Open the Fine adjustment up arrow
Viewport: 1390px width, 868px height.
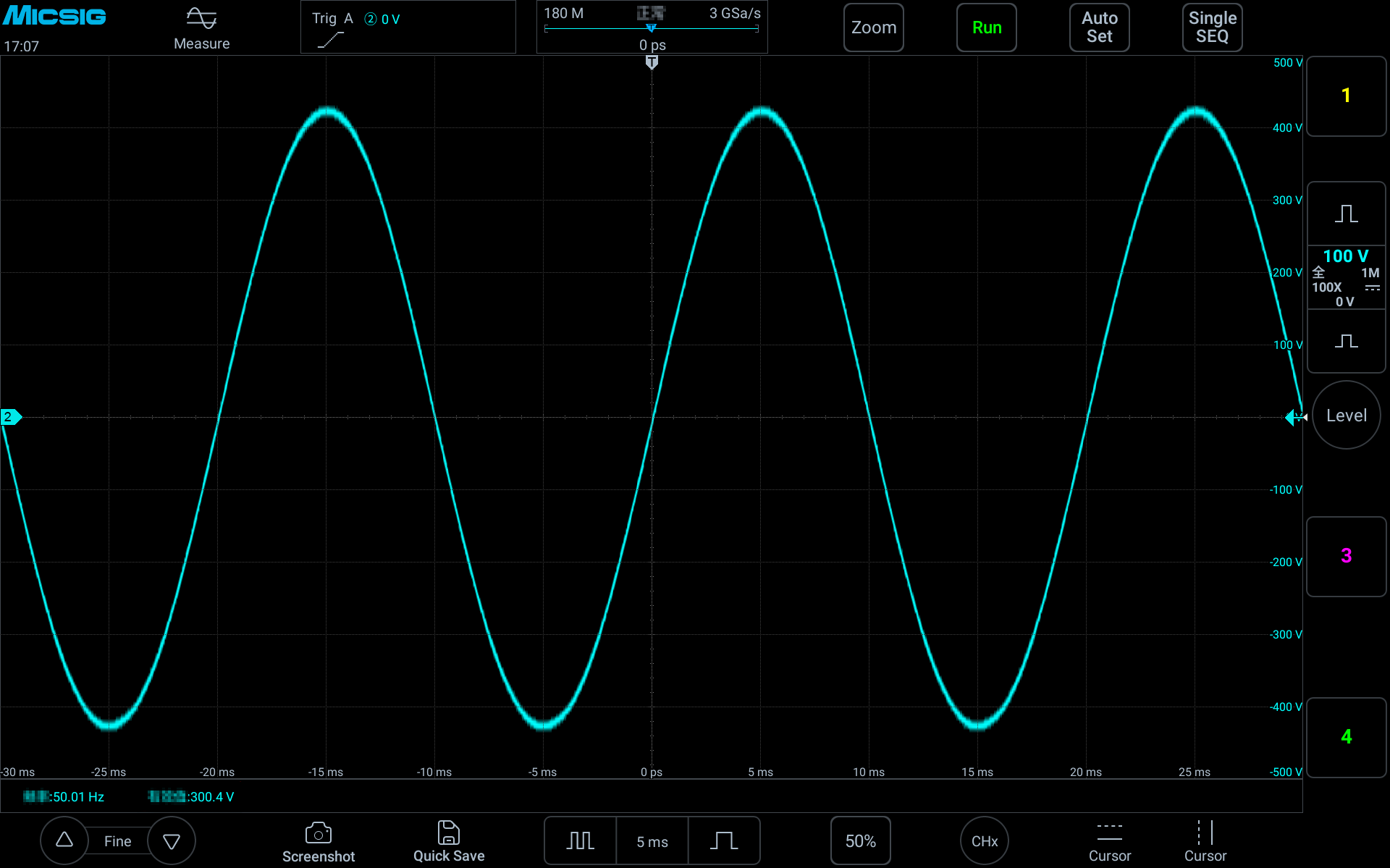click(x=64, y=840)
